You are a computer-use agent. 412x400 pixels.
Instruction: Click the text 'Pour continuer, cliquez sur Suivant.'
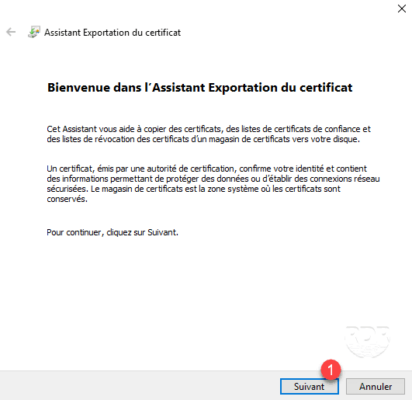pos(112,232)
